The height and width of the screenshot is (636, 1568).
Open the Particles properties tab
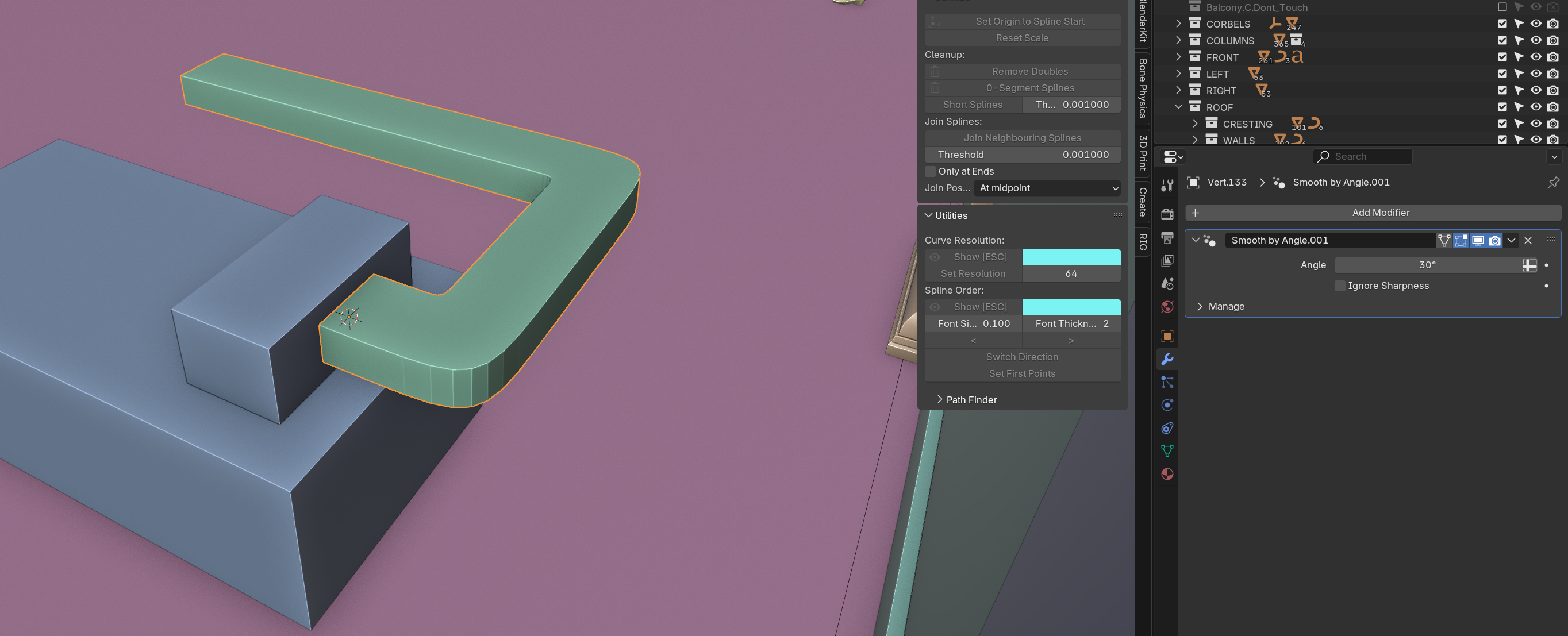(1167, 382)
